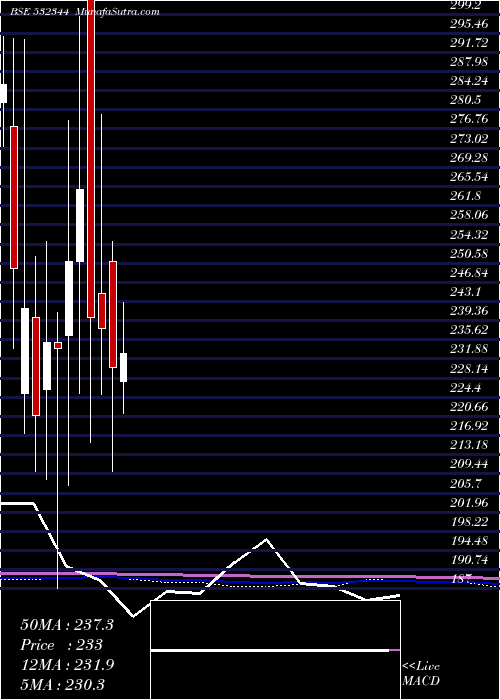Image resolution: width=500 pixels, height=700 pixels.
Task: Click the tallest red candle body
Action: (91, 158)
